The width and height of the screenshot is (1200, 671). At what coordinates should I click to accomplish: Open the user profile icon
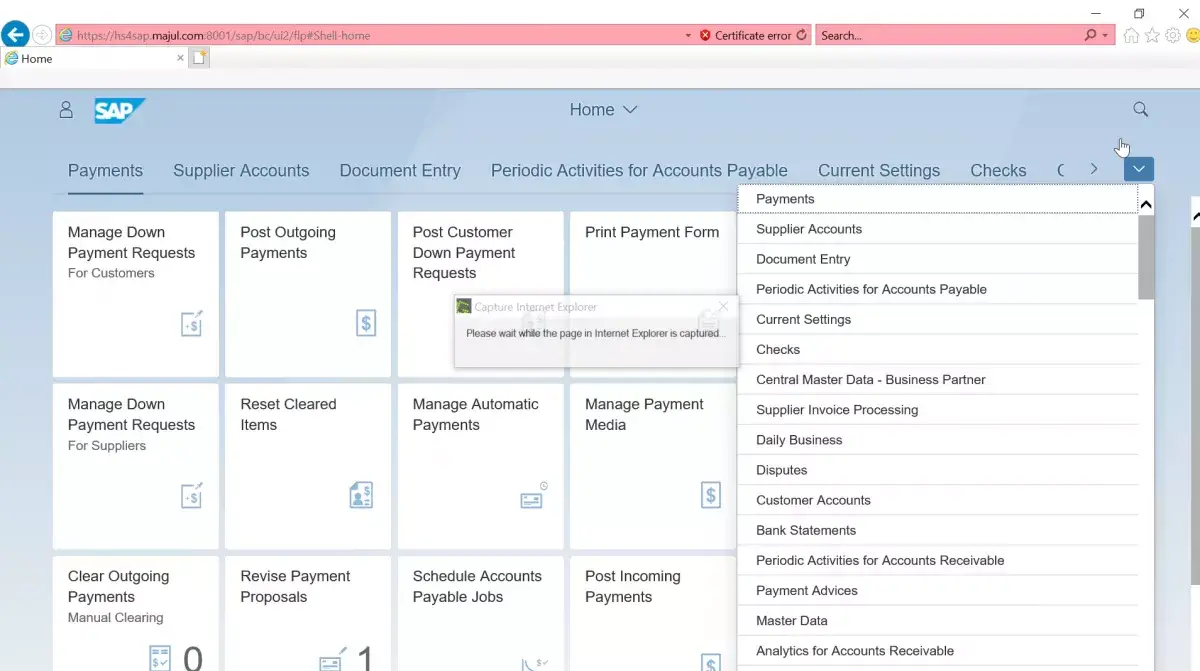point(66,110)
